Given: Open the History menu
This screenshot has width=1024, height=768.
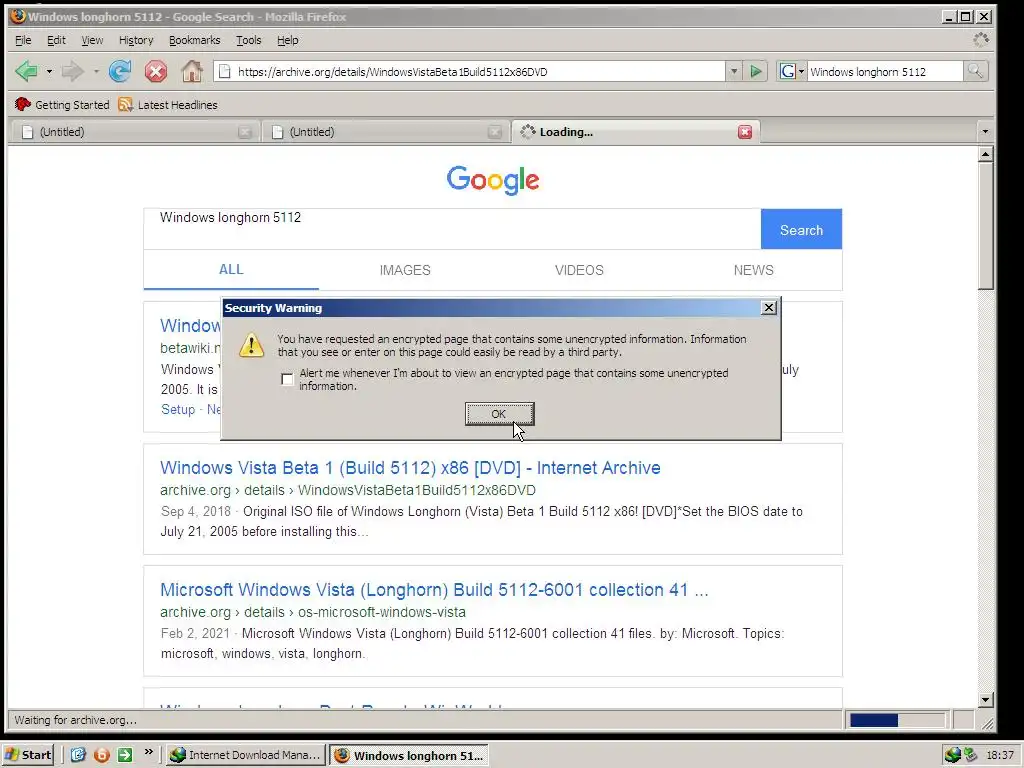Looking at the screenshot, I should [136, 40].
